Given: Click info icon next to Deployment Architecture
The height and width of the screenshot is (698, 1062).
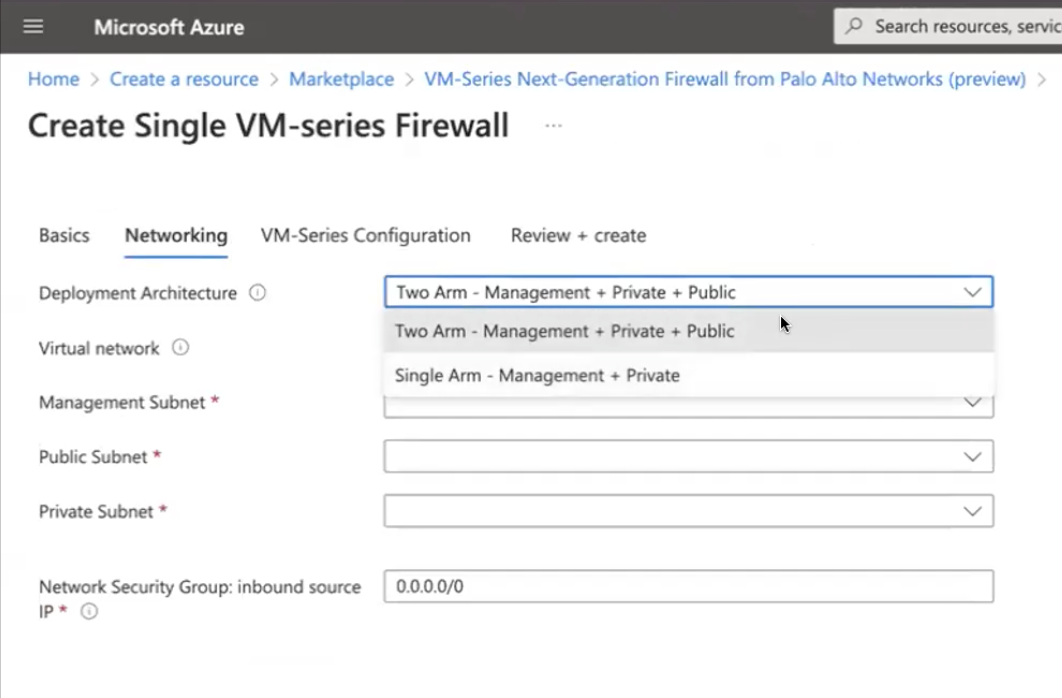Looking at the screenshot, I should click(x=257, y=293).
